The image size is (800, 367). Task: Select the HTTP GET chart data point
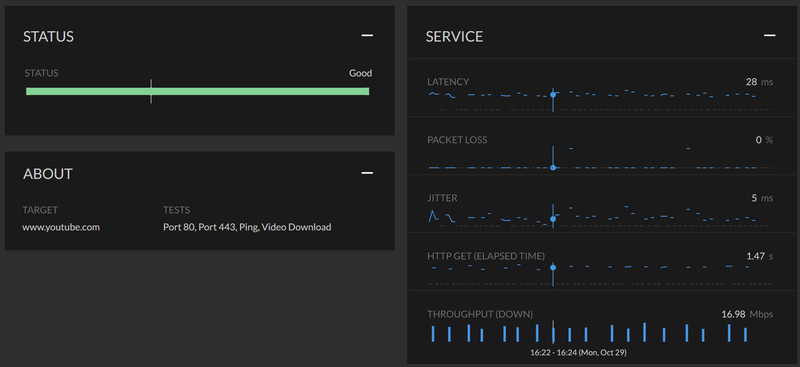click(553, 267)
